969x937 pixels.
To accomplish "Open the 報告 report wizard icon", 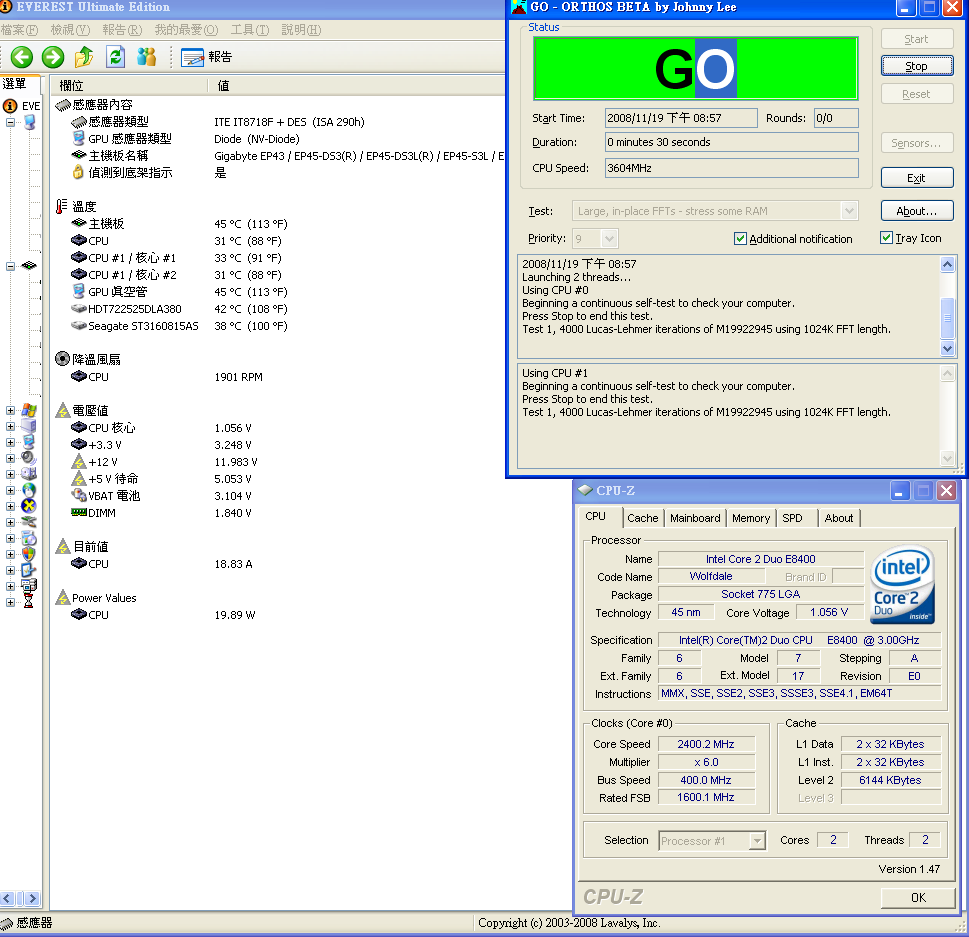I will pyautogui.click(x=193, y=57).
